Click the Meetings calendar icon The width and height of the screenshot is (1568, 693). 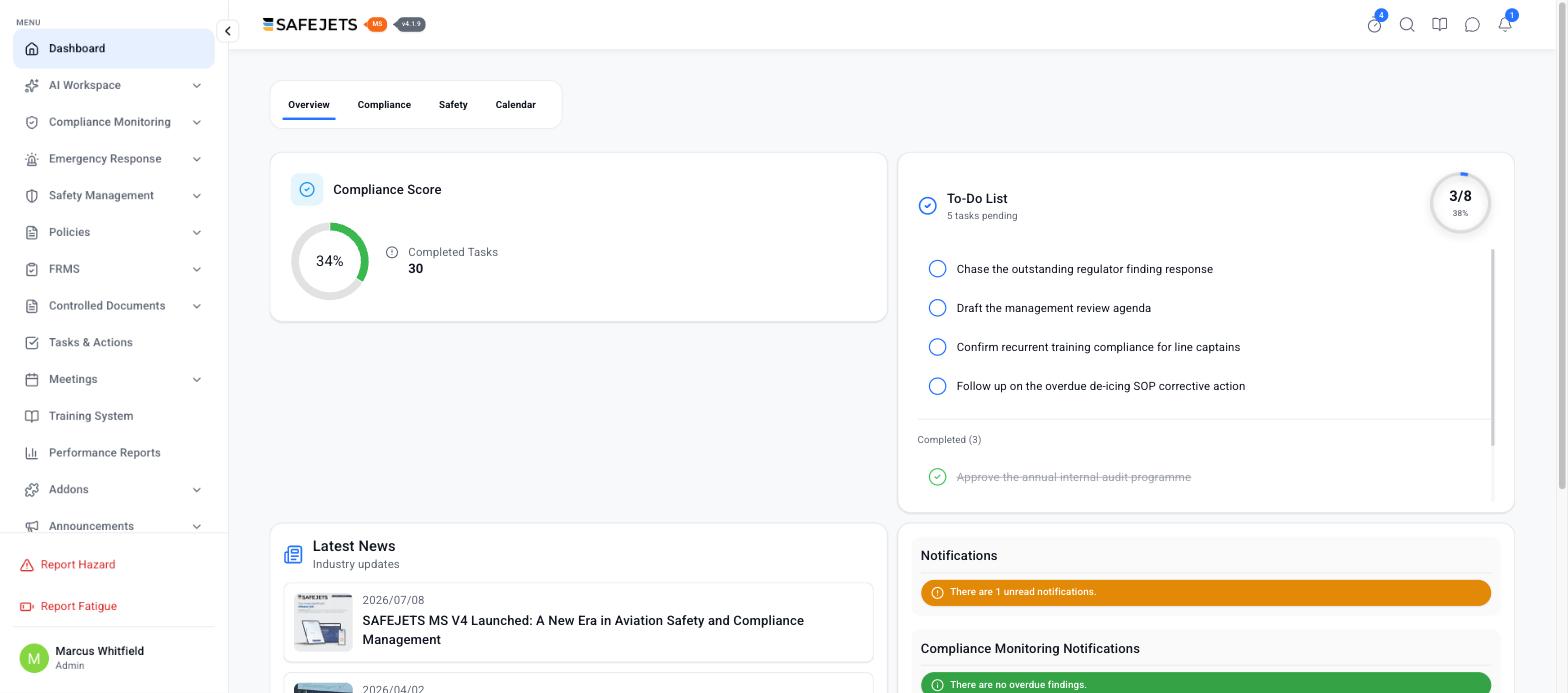(x=32, y=380)
